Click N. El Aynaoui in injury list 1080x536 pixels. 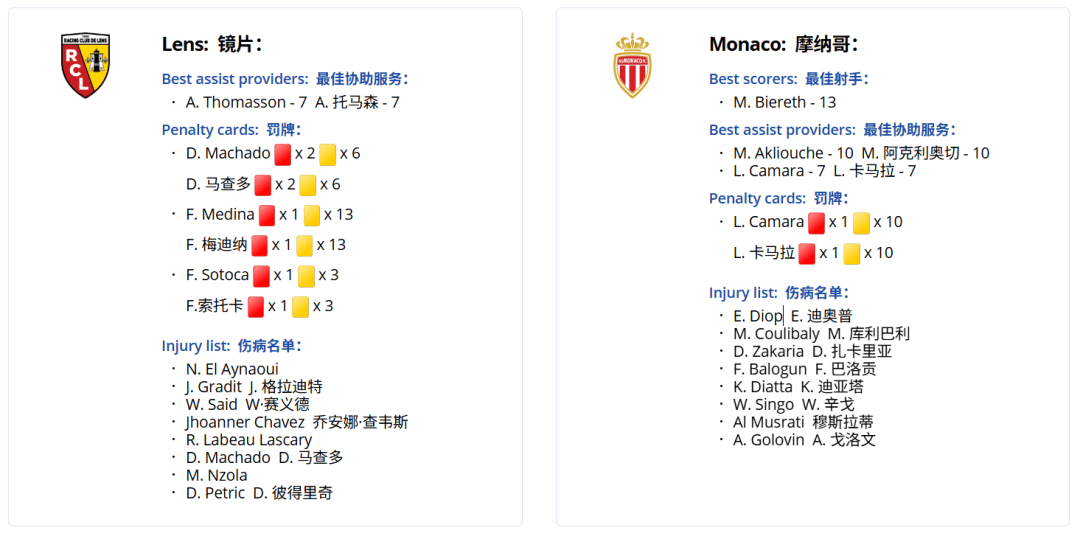tap(232, 369)
